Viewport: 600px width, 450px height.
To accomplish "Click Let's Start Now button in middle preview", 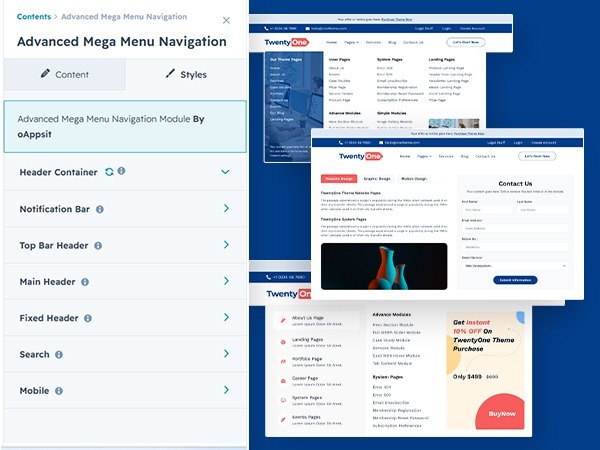I will click(537, 156).
